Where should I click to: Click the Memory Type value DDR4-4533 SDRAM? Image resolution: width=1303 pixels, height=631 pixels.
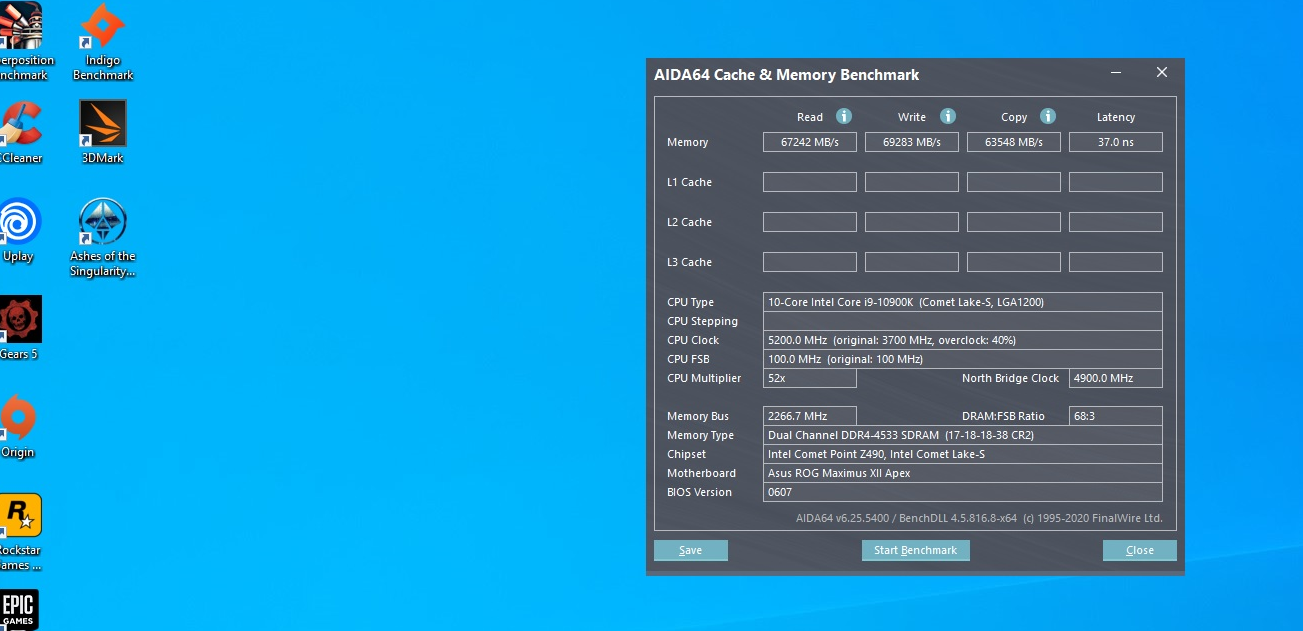click(x=963, y=435)
